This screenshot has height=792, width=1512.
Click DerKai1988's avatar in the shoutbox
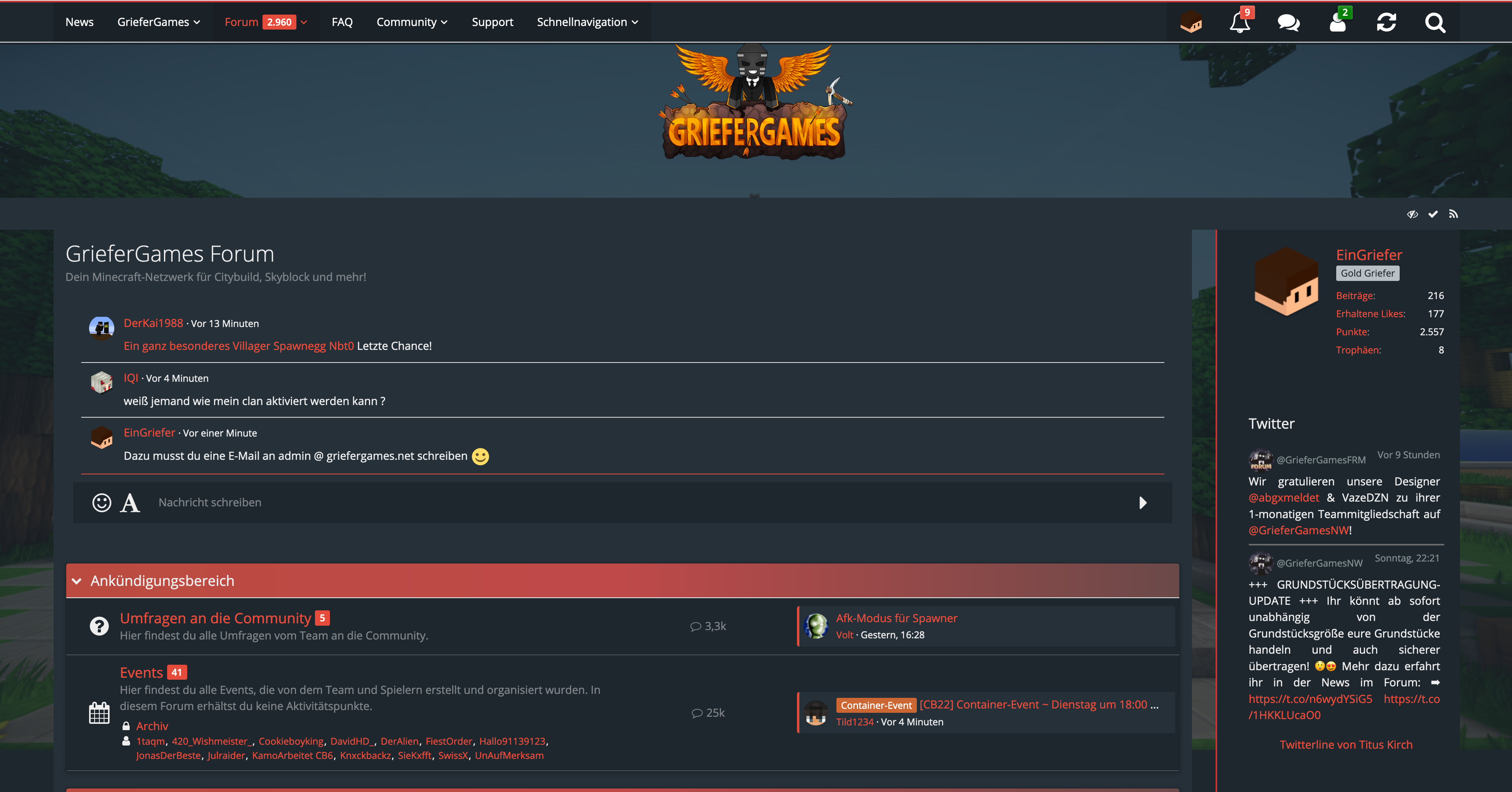(102, 329)
